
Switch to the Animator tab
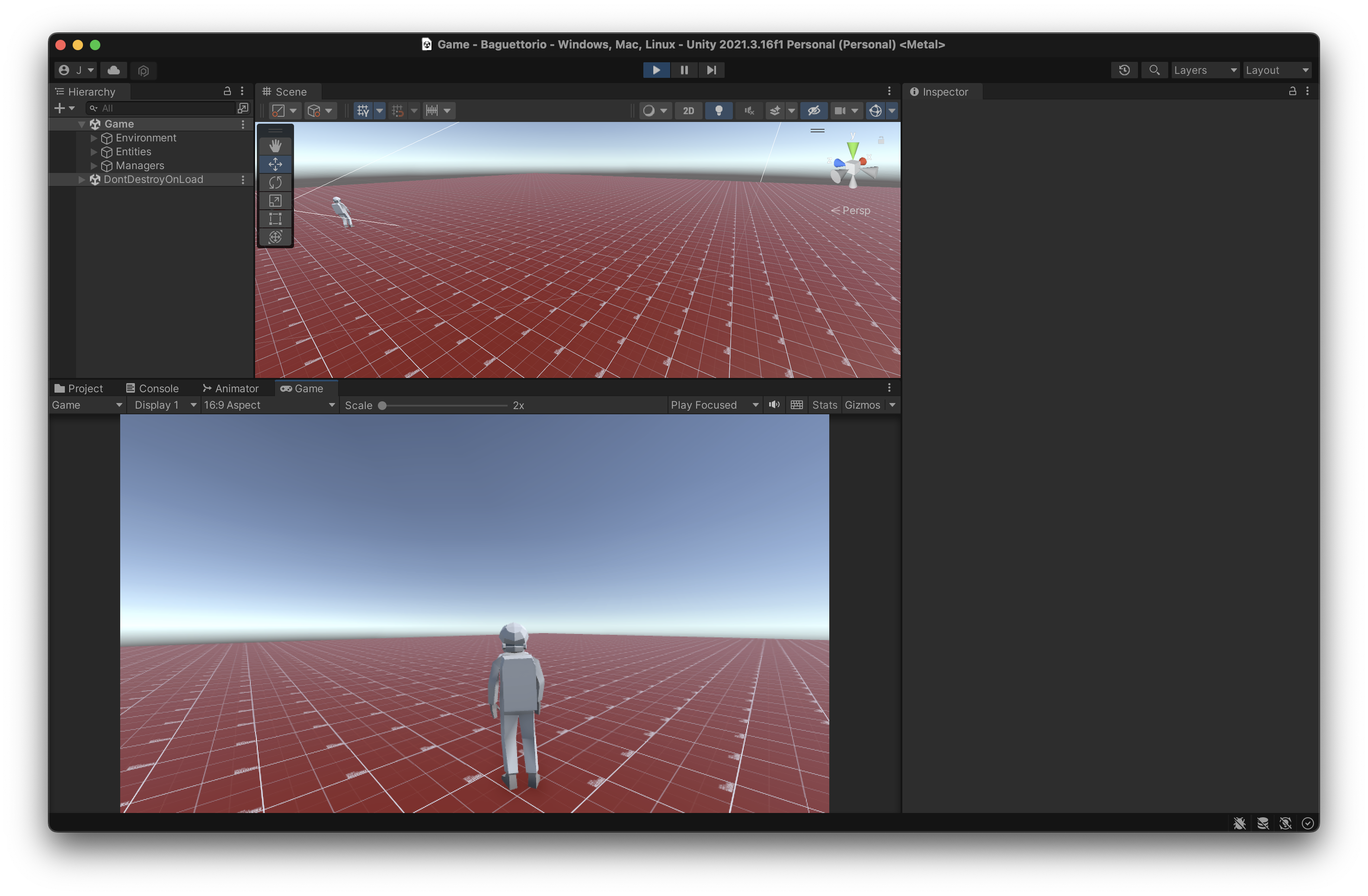pos(230,388)
